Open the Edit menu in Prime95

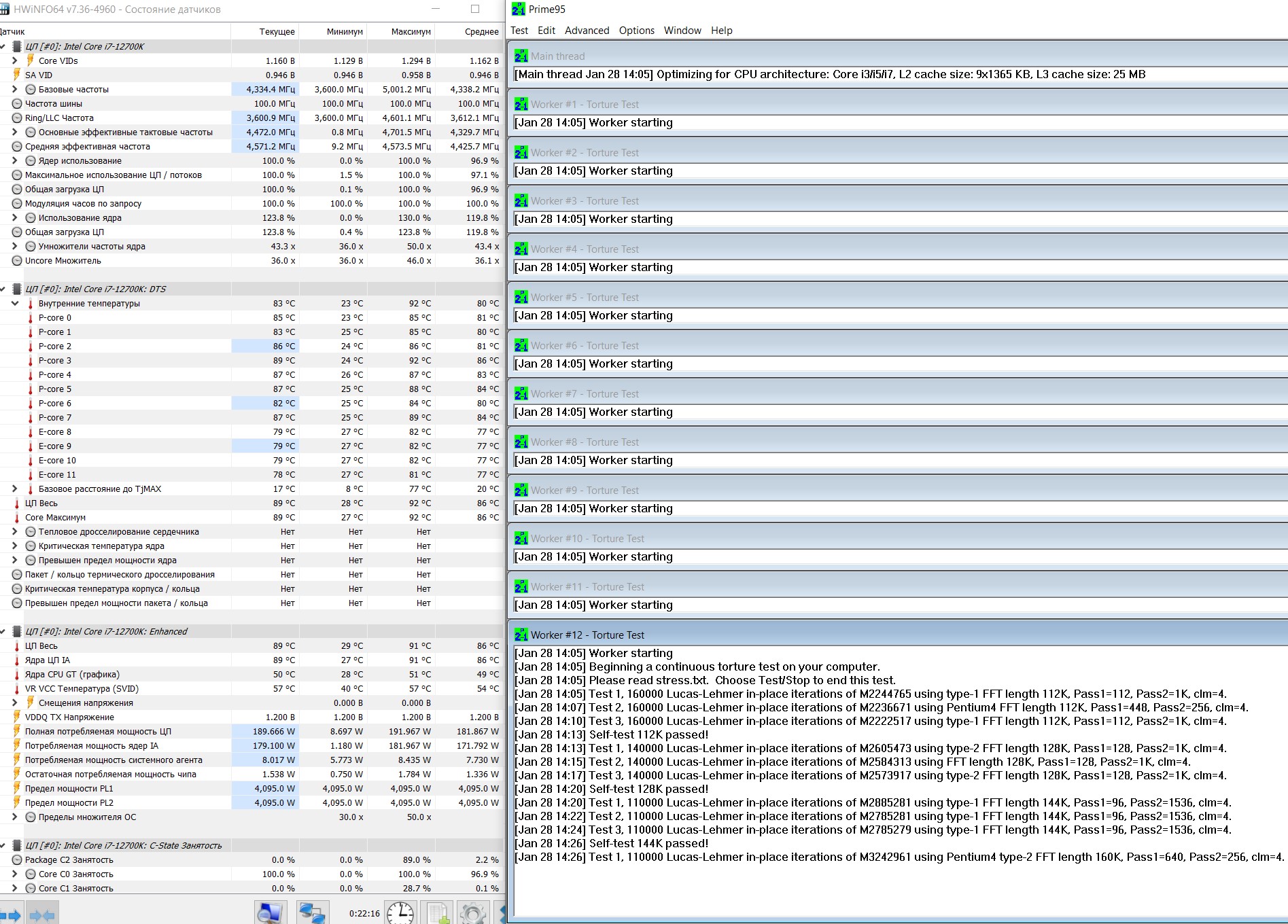pyautogui.click(x=546, y=31)
